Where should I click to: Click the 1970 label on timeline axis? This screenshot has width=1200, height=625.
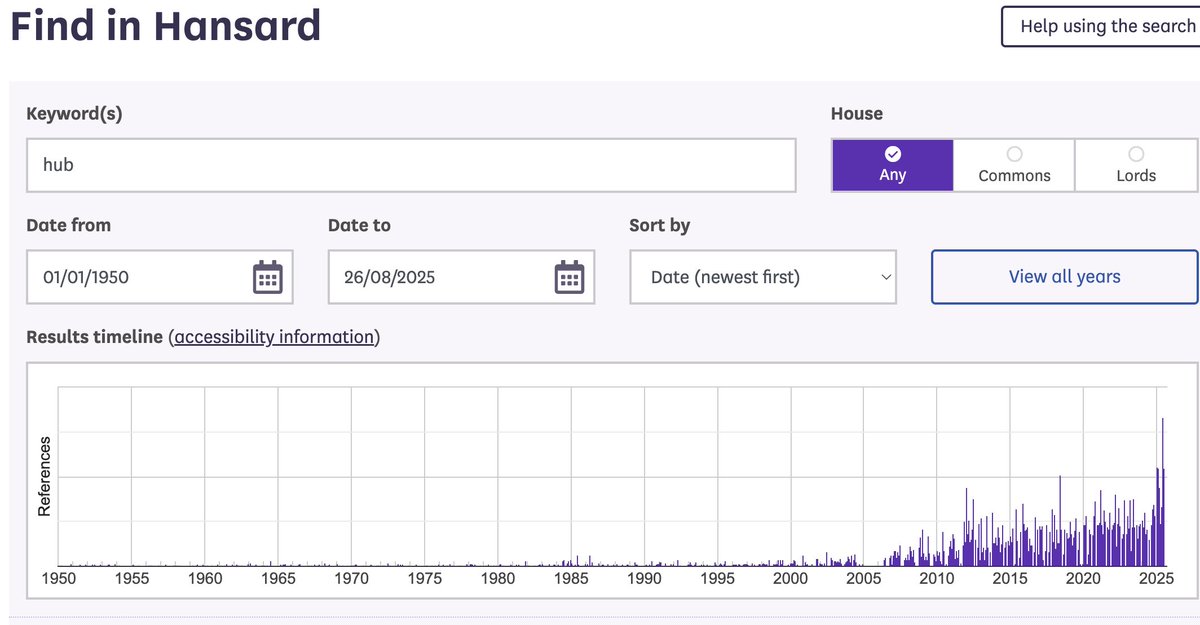click(351, 579)
